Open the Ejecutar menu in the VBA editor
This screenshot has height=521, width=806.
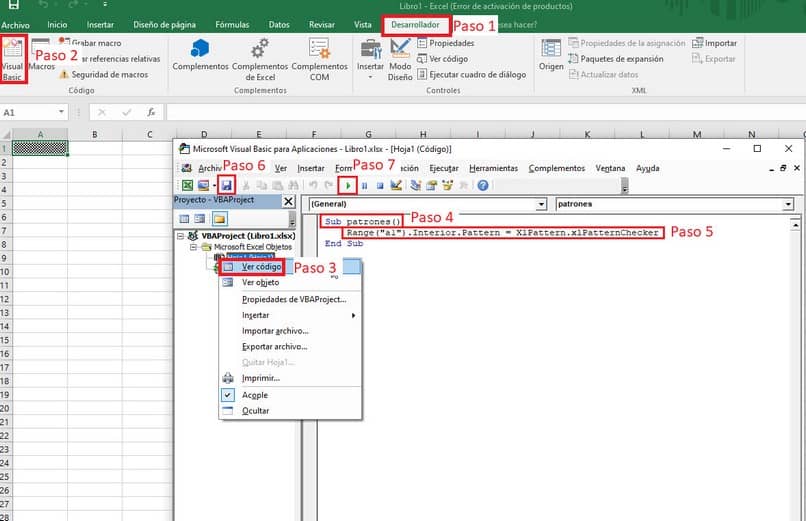click(x=444, y=169)
